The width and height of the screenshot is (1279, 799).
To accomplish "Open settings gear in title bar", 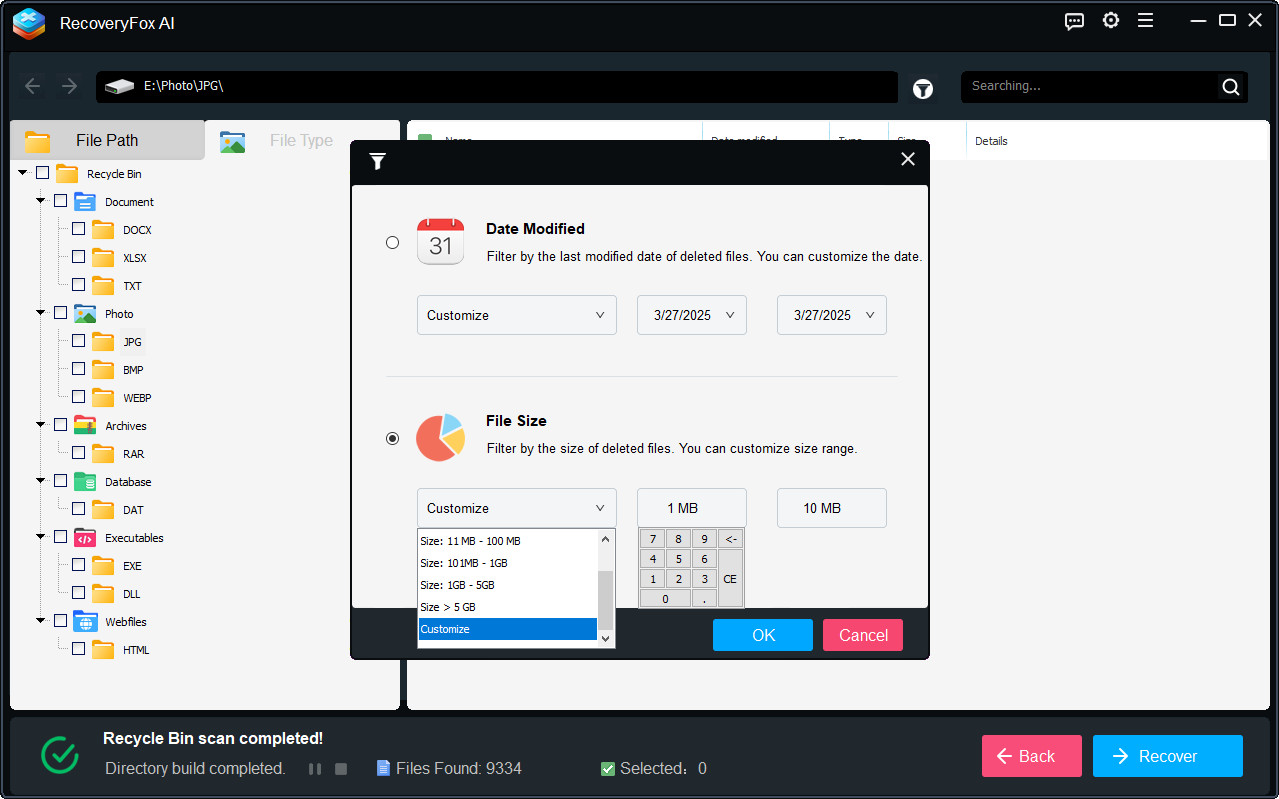I will [x=1111, y=20].
